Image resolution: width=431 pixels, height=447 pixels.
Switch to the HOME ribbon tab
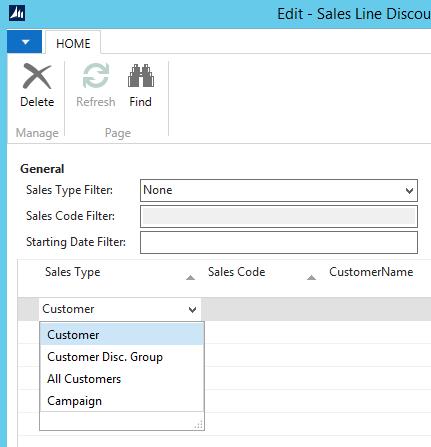73,43
